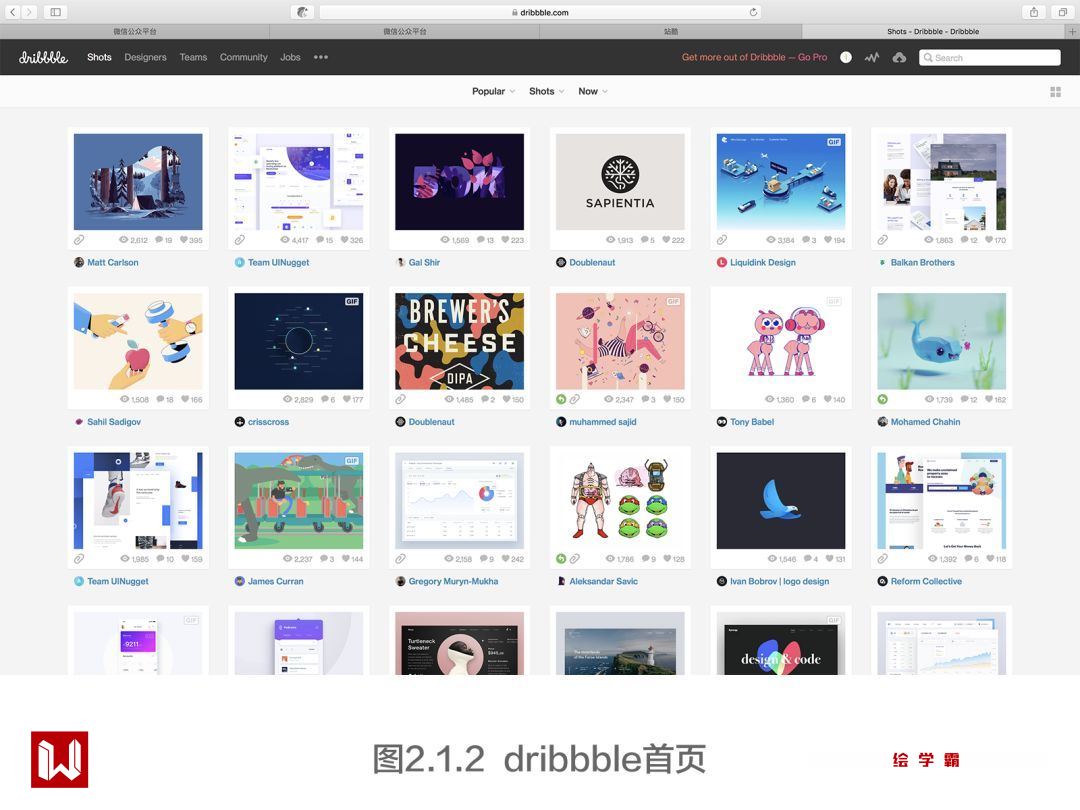Click the attachment icon on the Reform Collective shot
Image resolution: width=1080 pixels, height=810 pixels.
882,559
